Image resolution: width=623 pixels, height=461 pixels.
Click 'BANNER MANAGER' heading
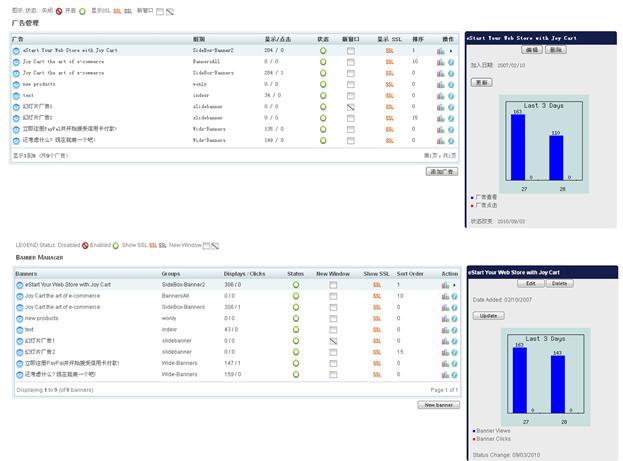[x=39, y=258]
